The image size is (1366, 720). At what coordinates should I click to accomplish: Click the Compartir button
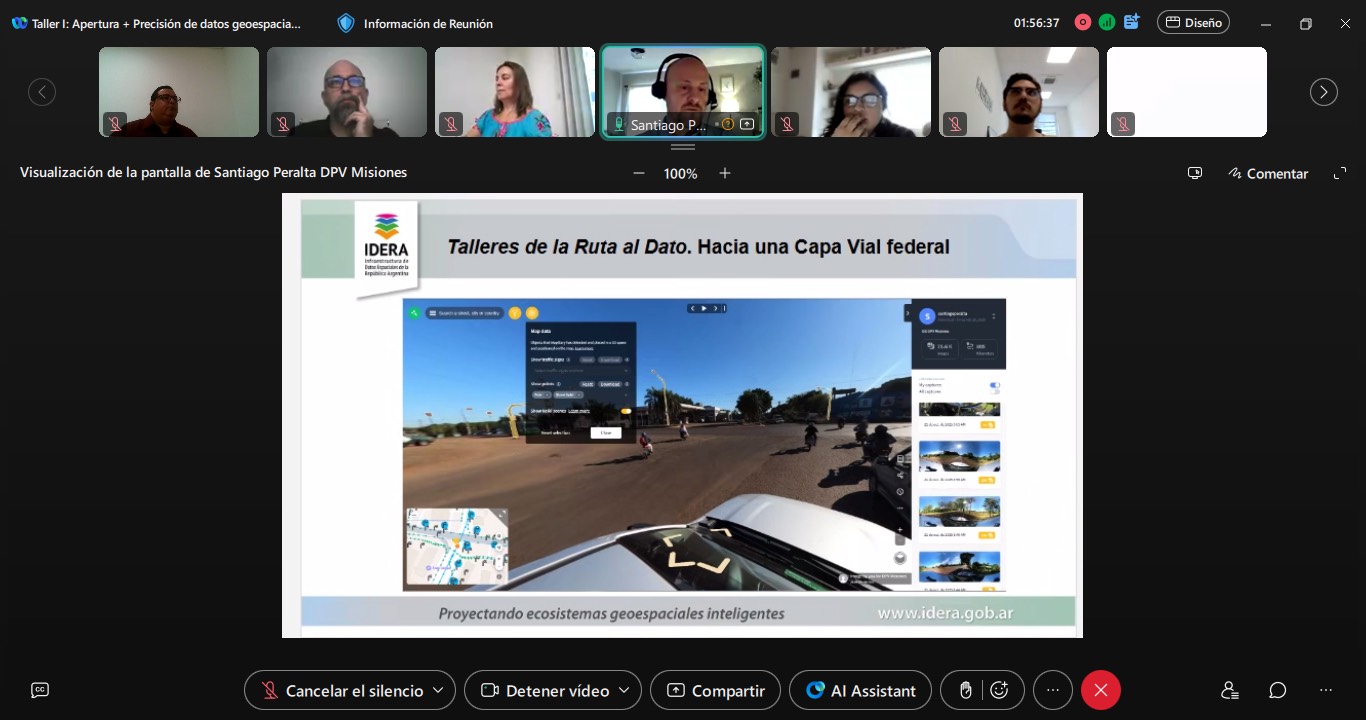(715, 690)
